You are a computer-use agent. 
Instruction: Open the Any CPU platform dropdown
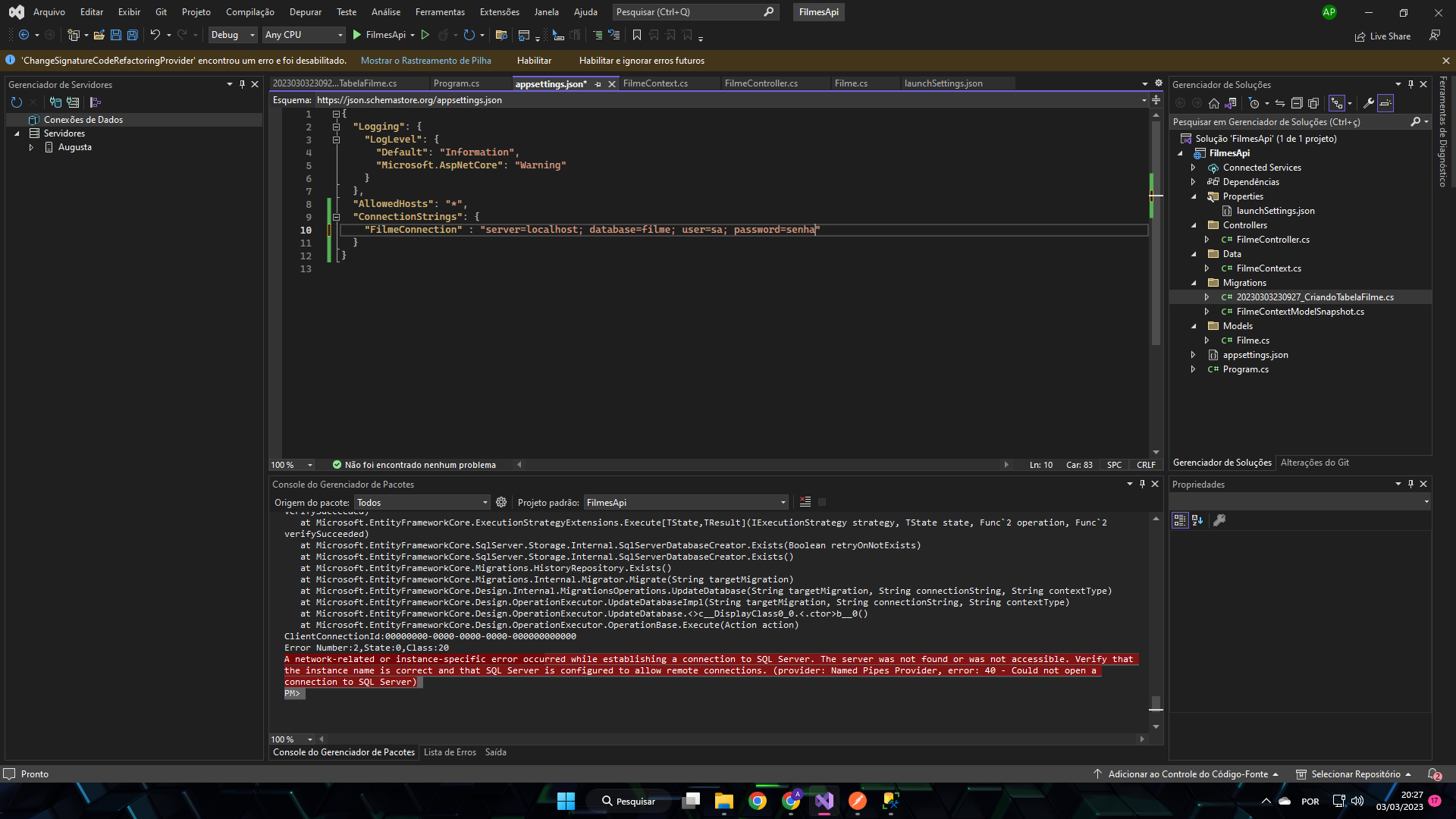[303, 35]
